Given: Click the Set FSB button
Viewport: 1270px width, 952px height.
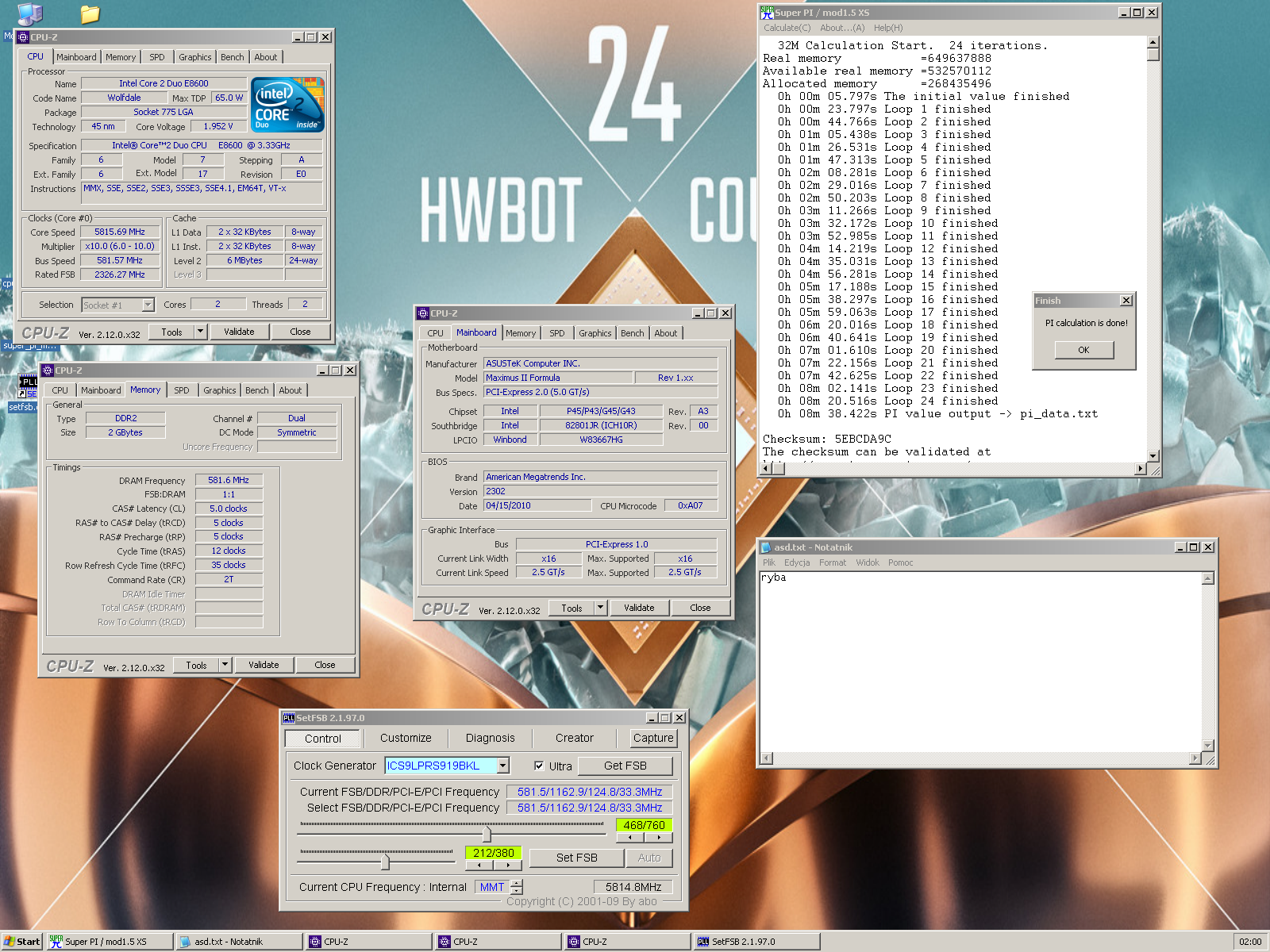Looking at the screenshot, I should pyautogui.click(x=577, y=858).
